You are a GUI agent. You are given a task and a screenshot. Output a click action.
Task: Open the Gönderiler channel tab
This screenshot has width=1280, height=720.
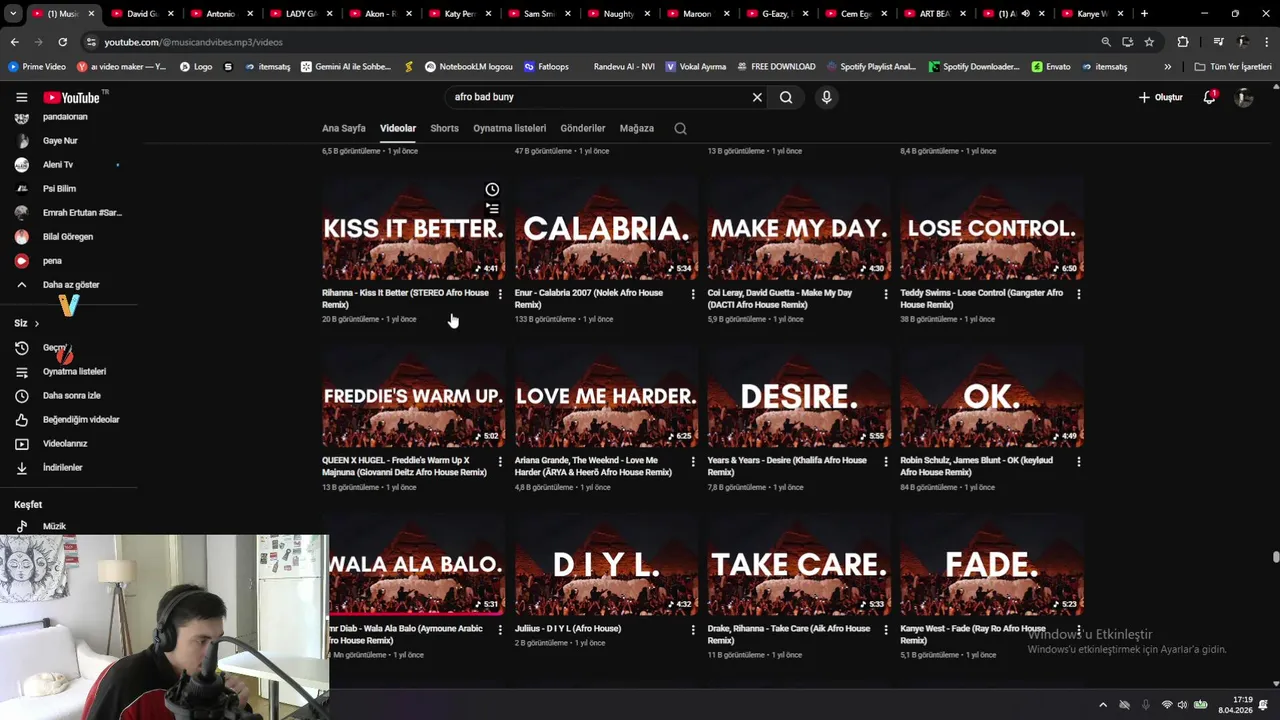click(583, 128)
